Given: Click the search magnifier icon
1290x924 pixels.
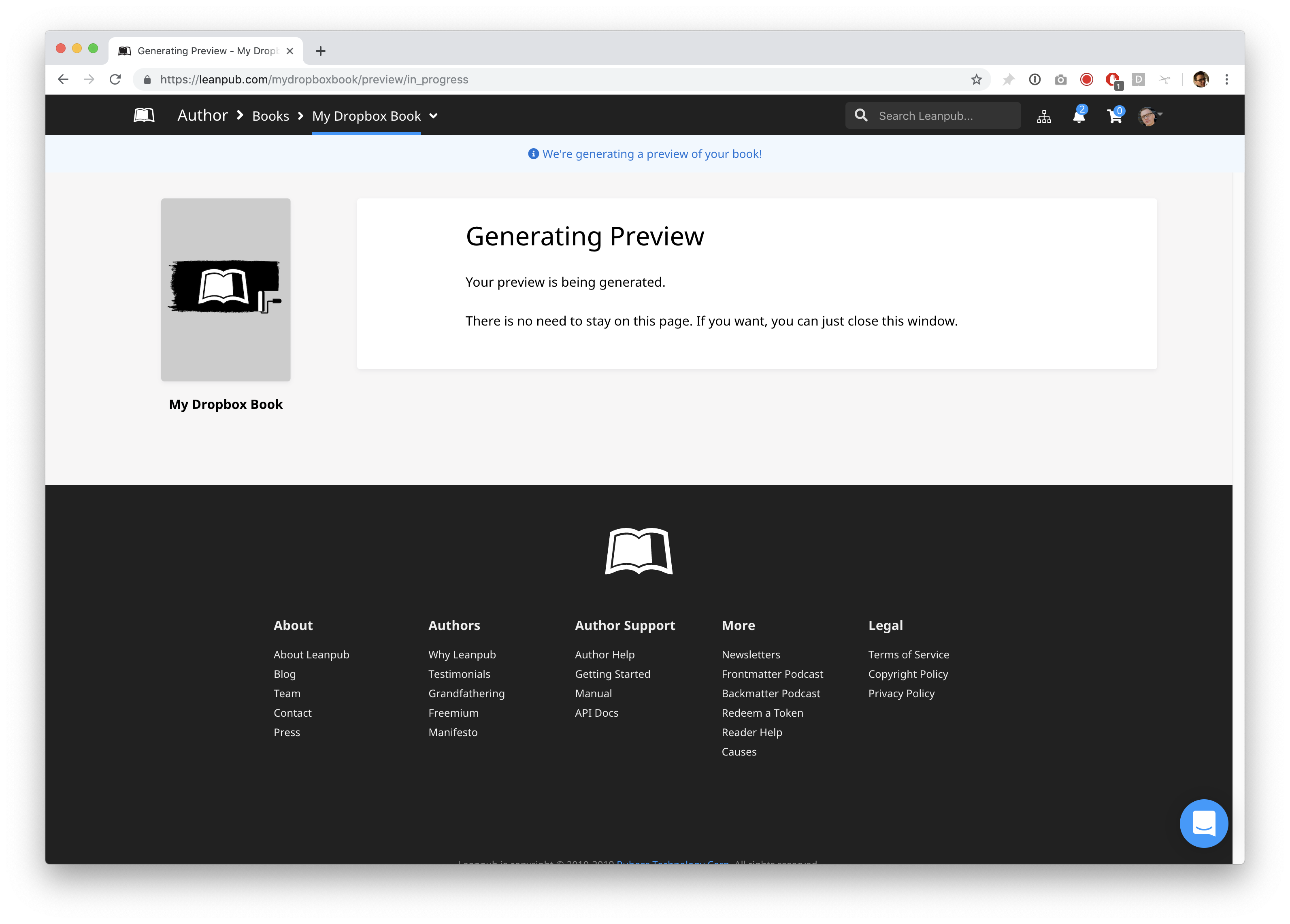Looking at the screenshot, I should click(x=861, y=115).
